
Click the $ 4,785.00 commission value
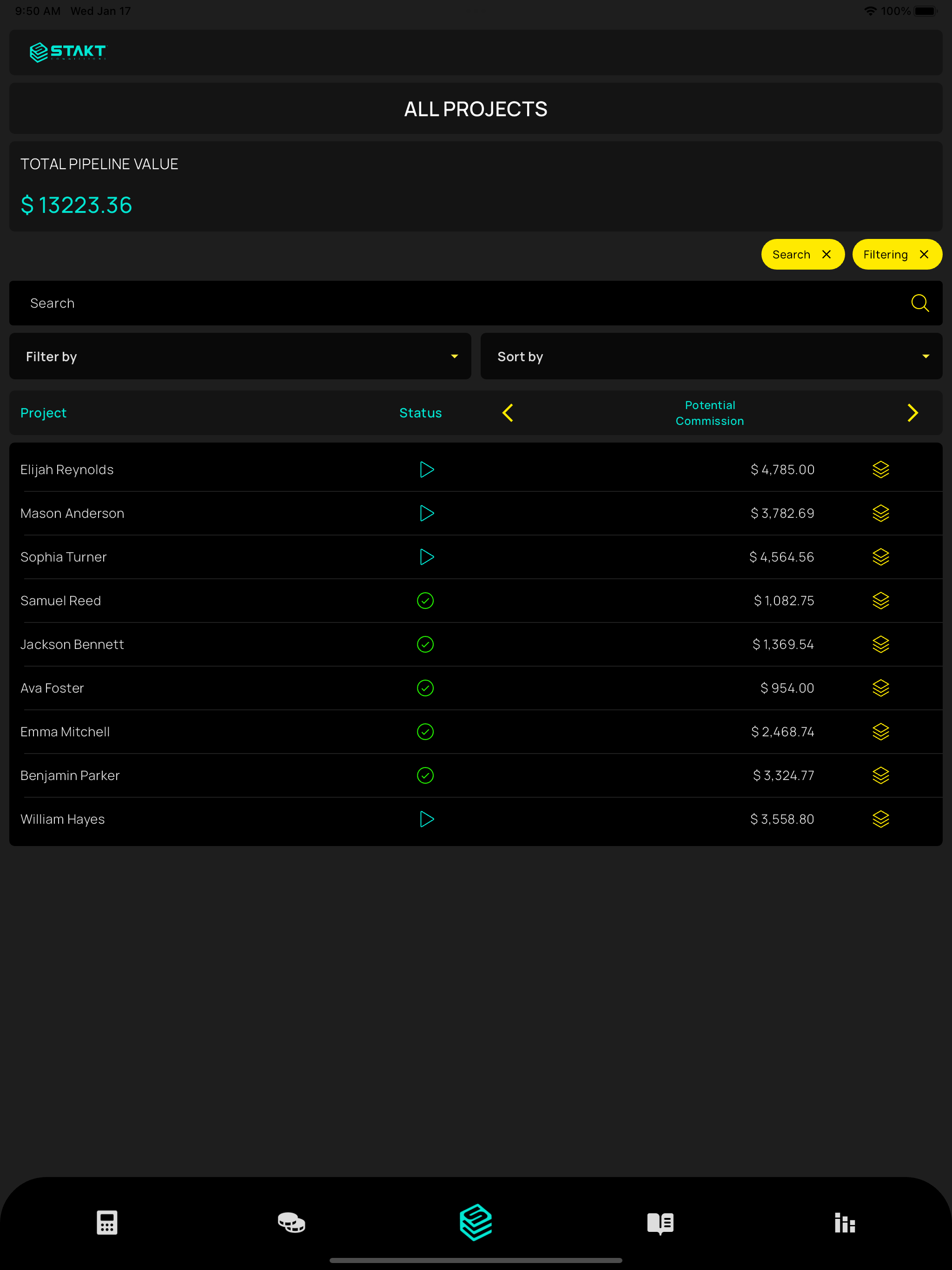point(782,470)
